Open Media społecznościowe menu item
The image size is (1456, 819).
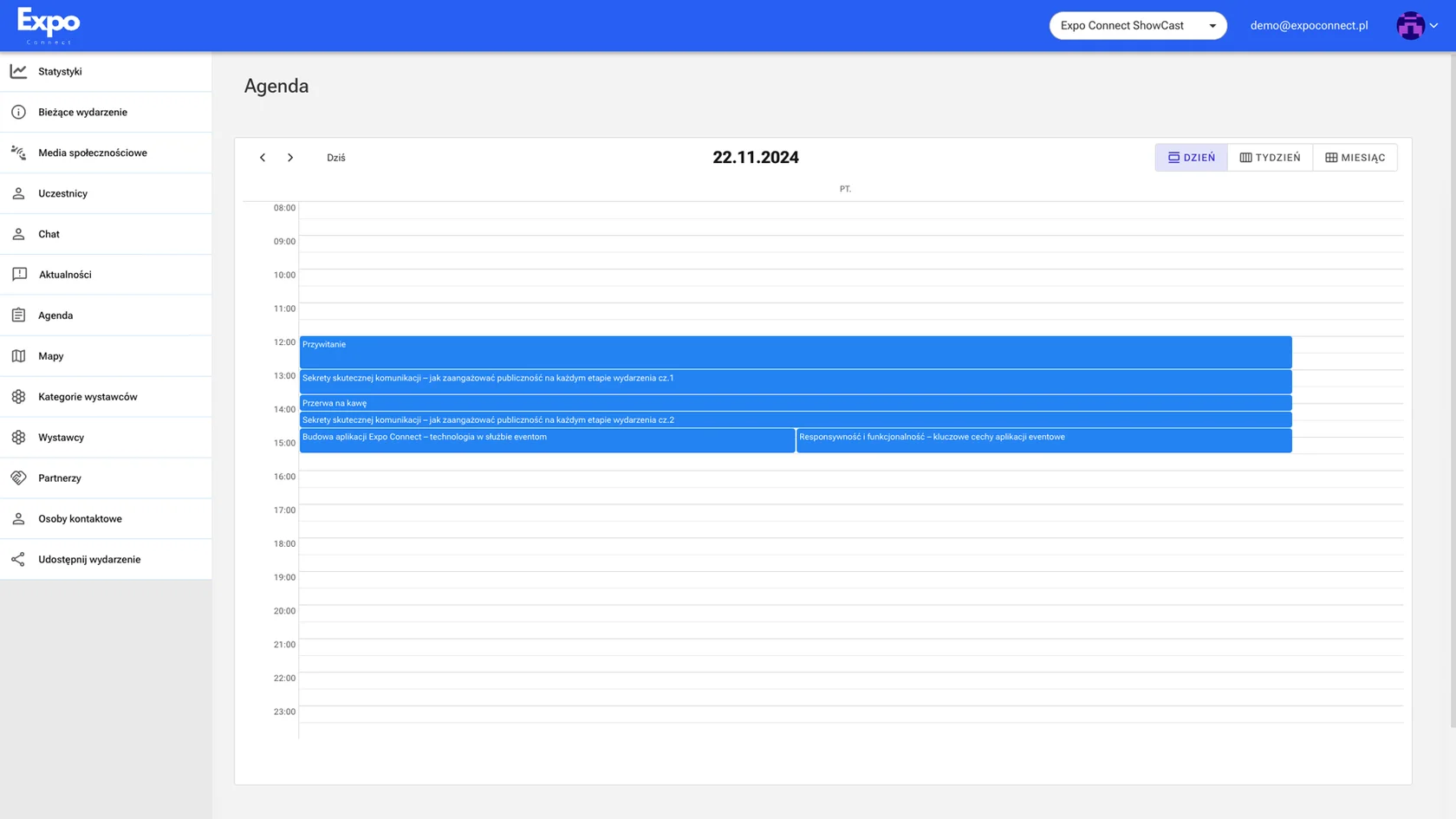tap(106, 153)
